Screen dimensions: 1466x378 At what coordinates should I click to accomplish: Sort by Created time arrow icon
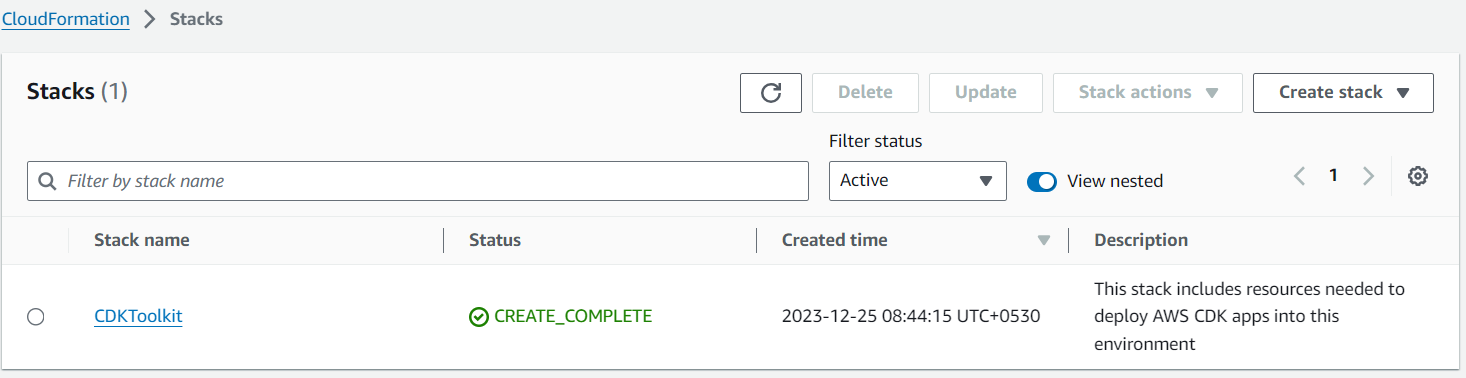(1044, 241)
